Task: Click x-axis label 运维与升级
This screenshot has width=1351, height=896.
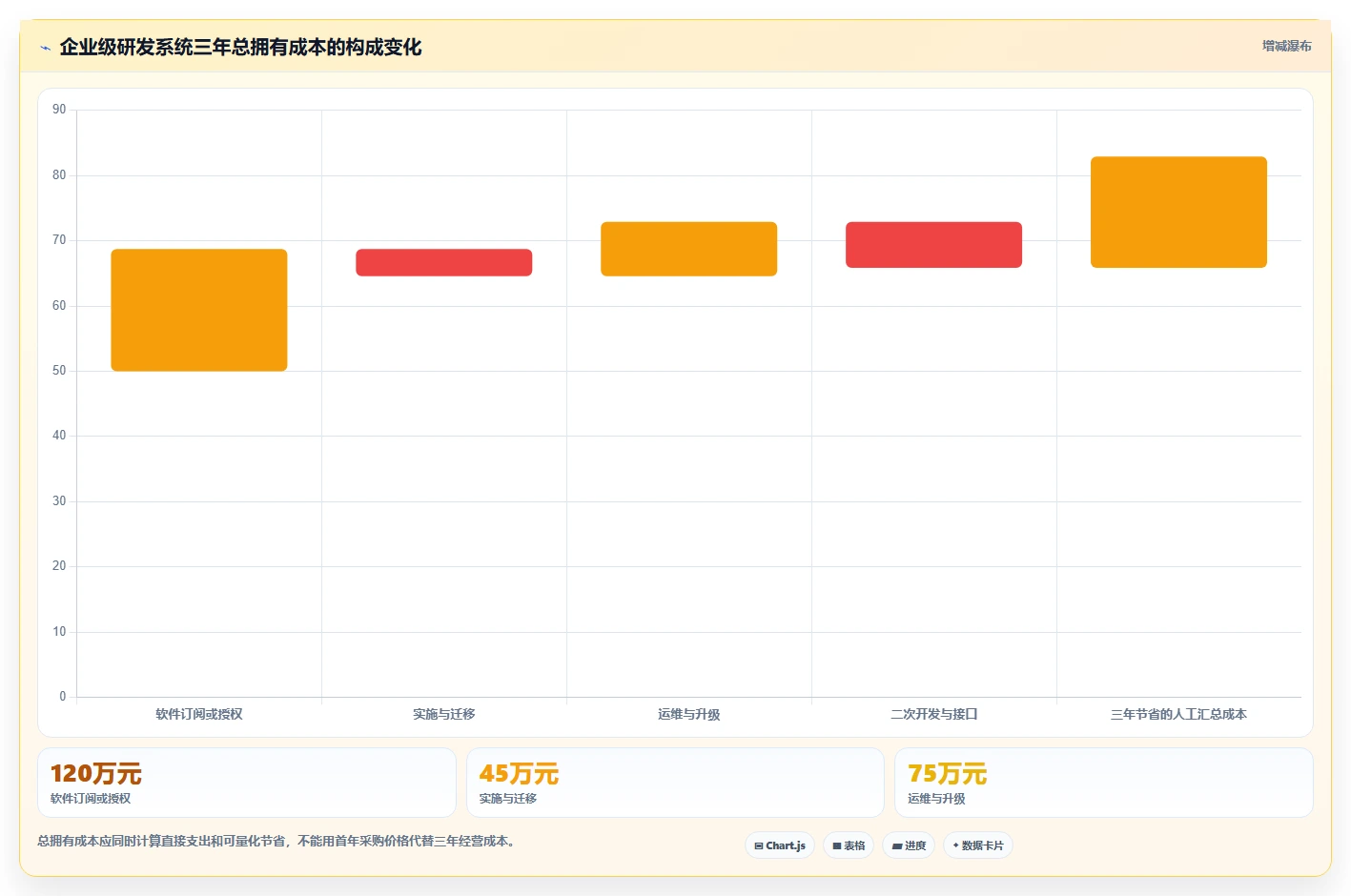Action: (689, 714)
